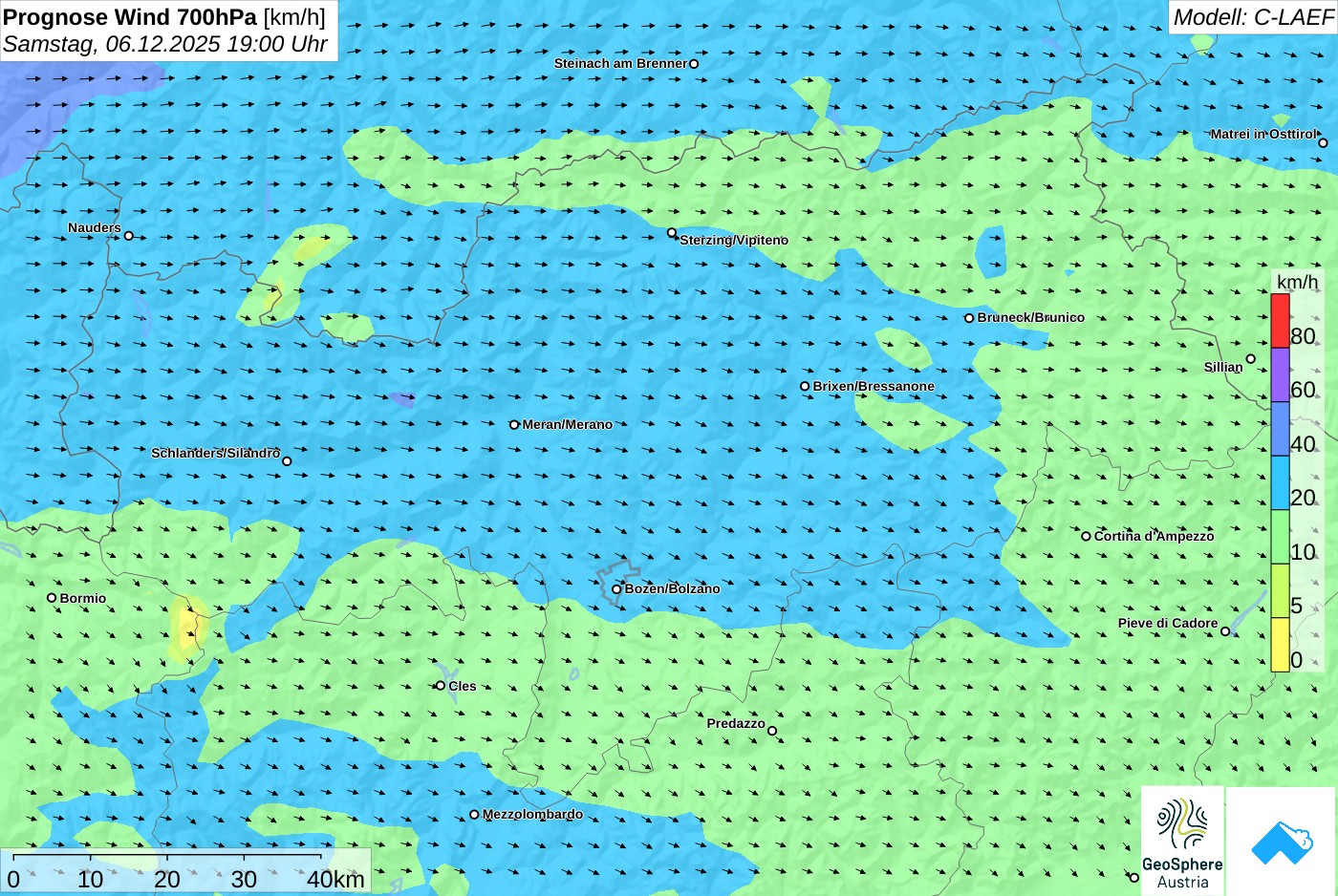Click the date 'Samstag, 06.12.2025 19:00 Uhr'
This screenshot has width=1338, height=896.
[165, 44]
